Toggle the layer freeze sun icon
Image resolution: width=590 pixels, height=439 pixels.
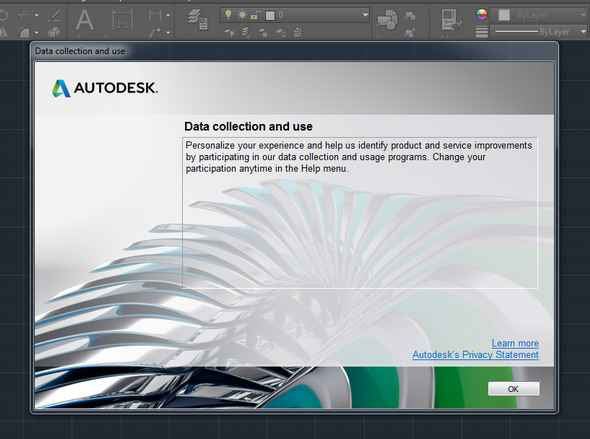pos(242,15)
